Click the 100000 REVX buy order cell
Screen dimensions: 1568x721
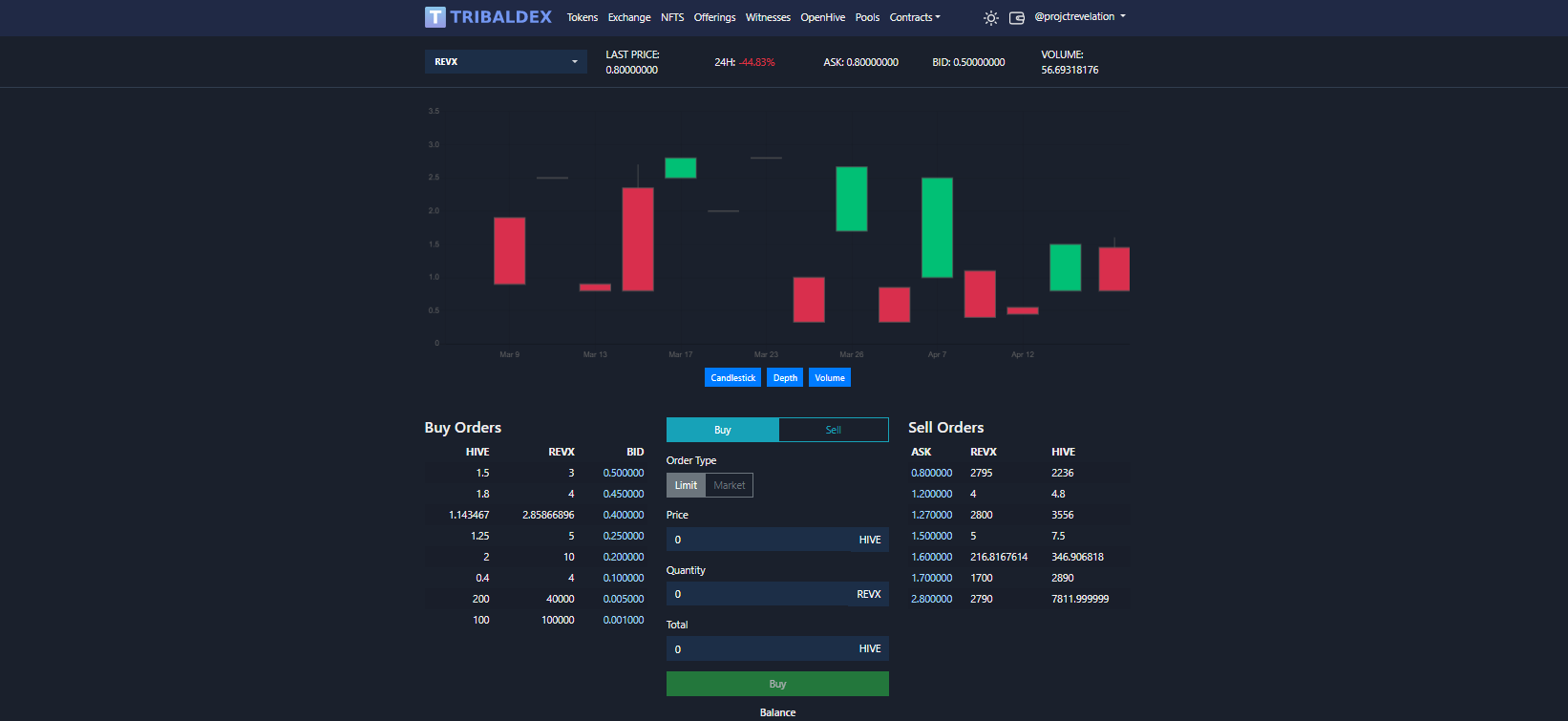558,620
